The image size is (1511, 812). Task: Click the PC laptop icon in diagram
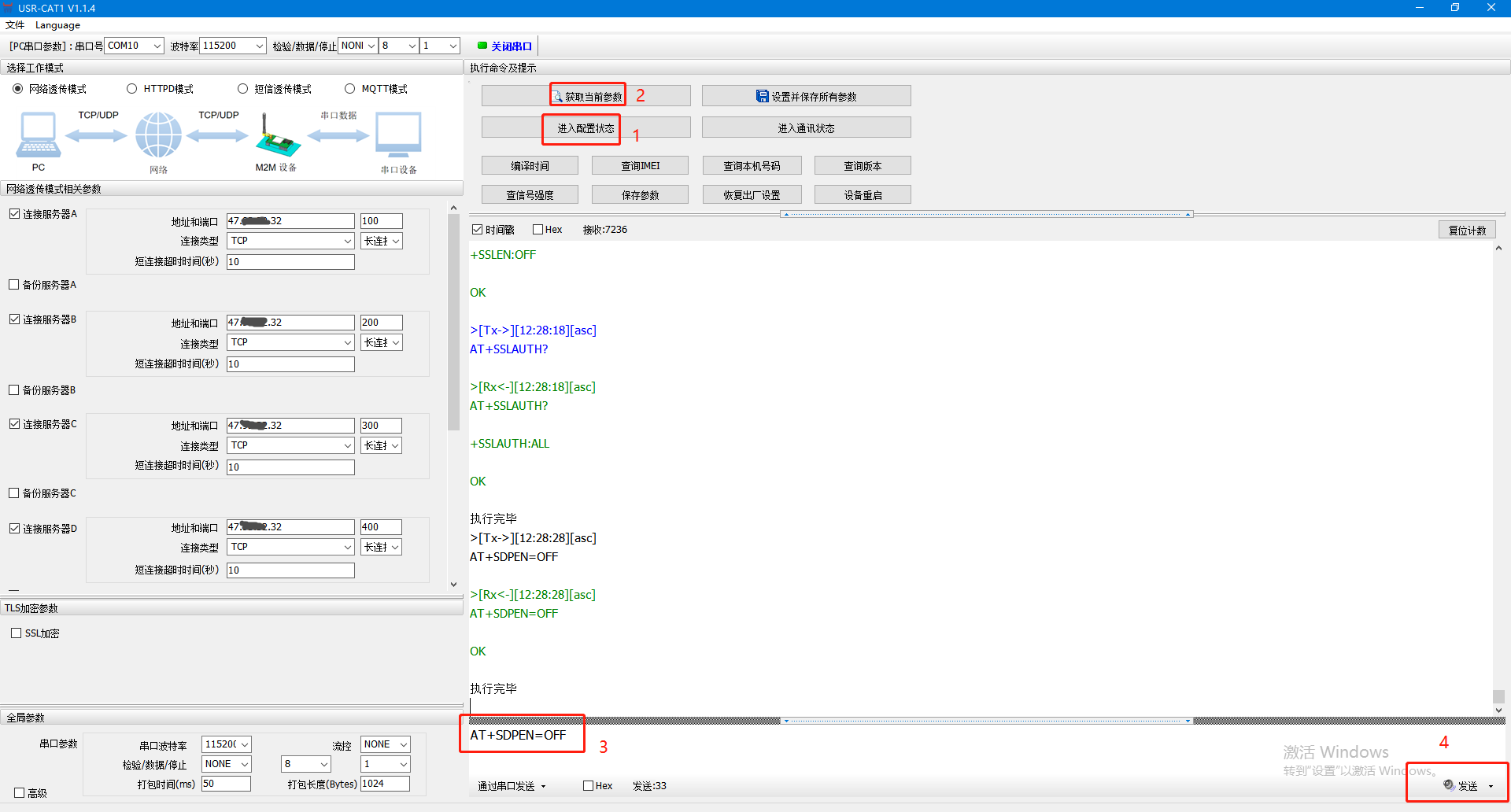pos(38,135)
